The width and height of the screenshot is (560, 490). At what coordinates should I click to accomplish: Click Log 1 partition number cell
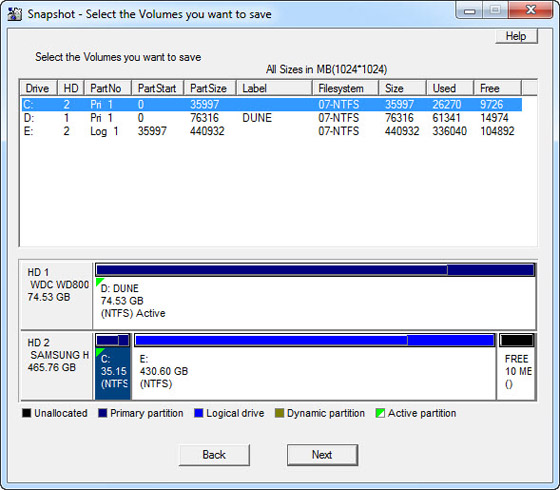coord(104,131)
